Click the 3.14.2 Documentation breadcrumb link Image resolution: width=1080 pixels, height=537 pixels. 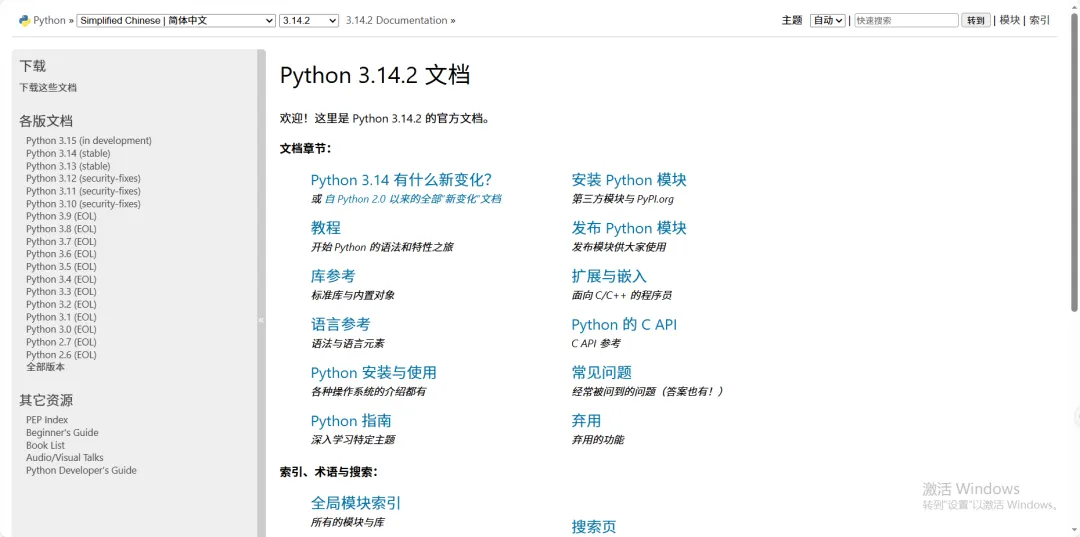397,20
